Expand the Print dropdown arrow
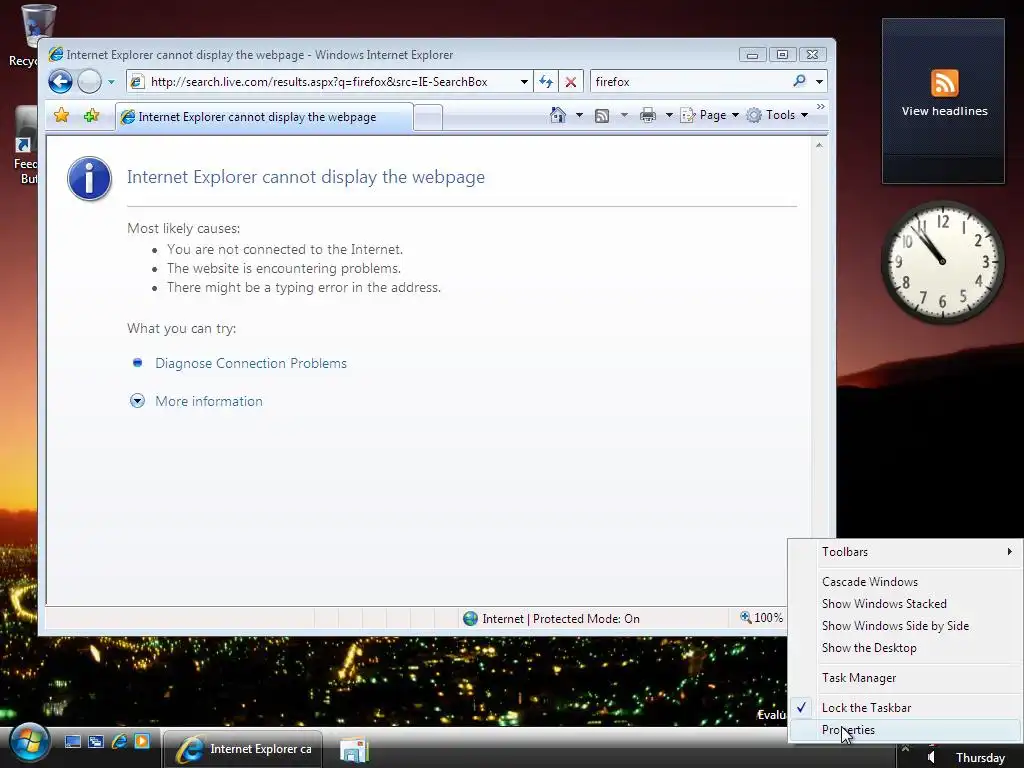The height and width of the screenshot is (768, 1024). 669,115
